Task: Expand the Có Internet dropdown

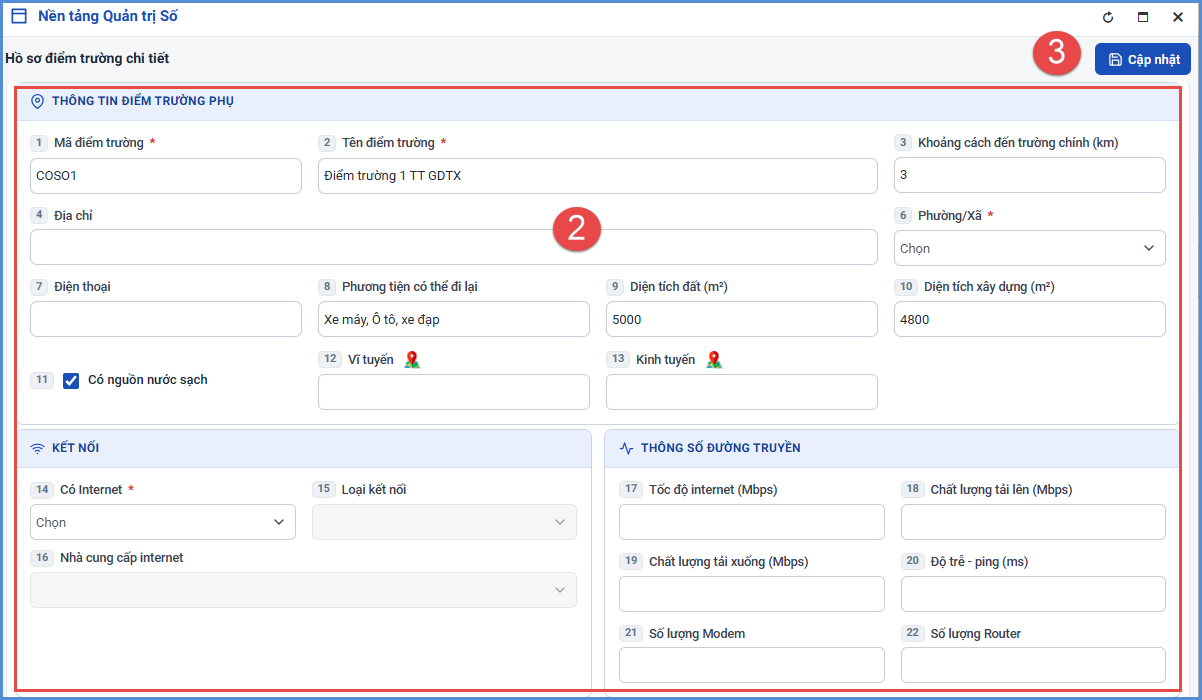Action: pos(163,522)
